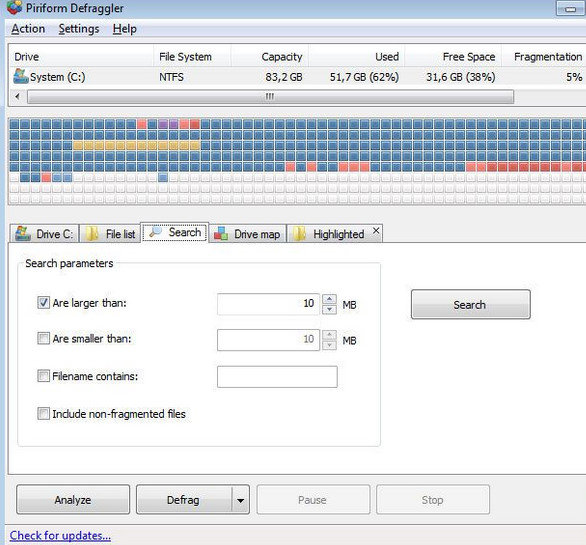This screenshot has height=545, width=586.
Task: Click the File list folder icon
Action: point(92,234)
